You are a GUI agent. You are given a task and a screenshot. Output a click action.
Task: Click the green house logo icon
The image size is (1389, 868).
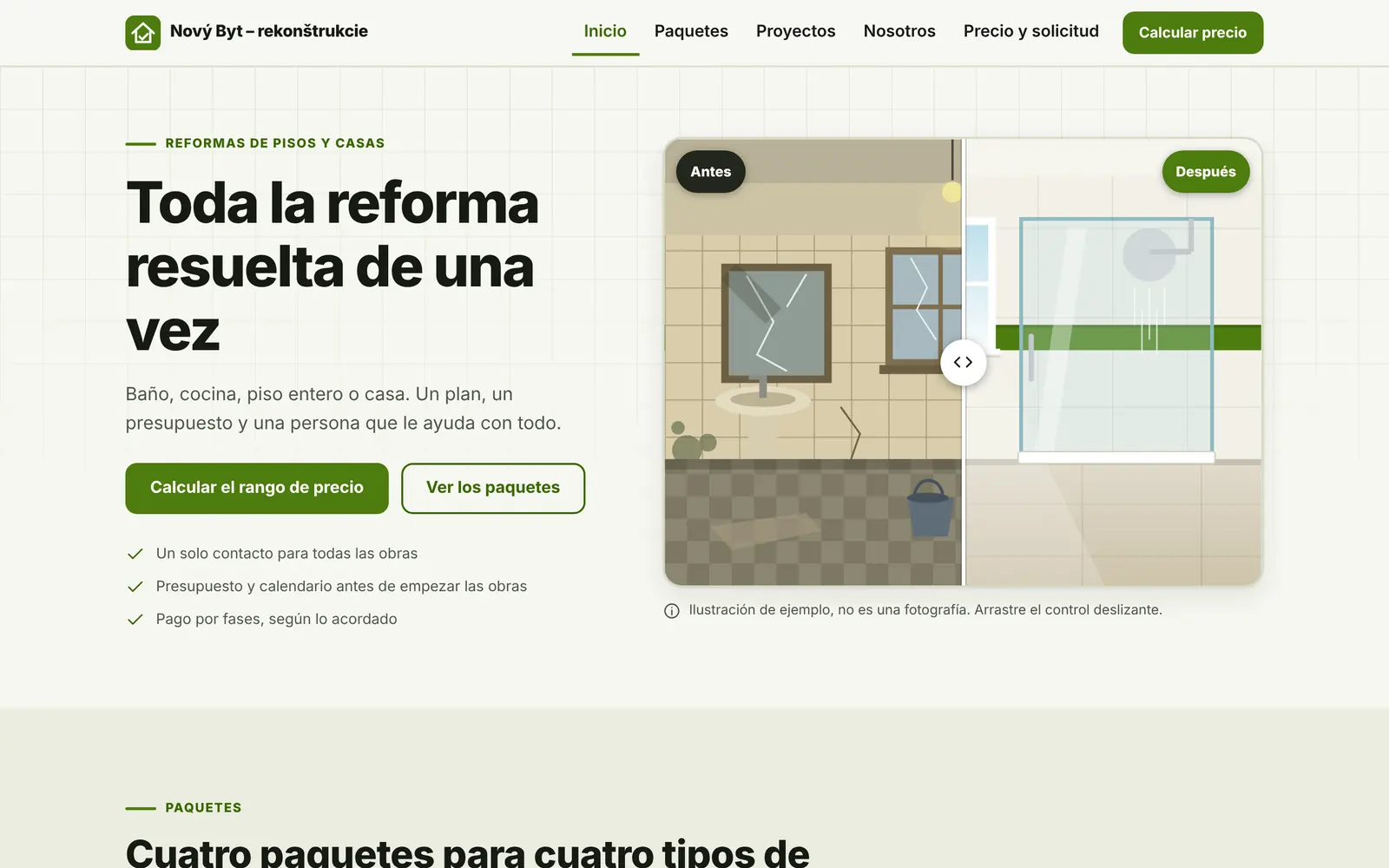pyautogui.click(x=142, y=33)
